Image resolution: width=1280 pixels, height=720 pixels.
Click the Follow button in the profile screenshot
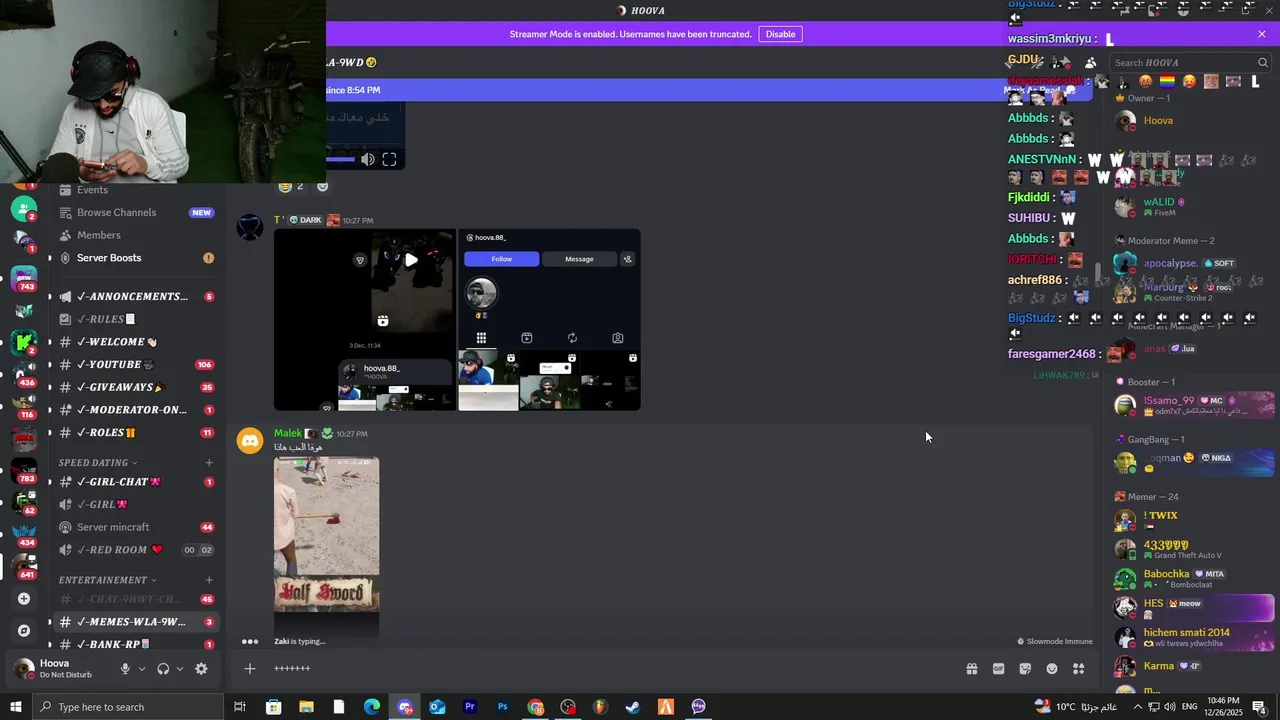(x=502, y=259)
